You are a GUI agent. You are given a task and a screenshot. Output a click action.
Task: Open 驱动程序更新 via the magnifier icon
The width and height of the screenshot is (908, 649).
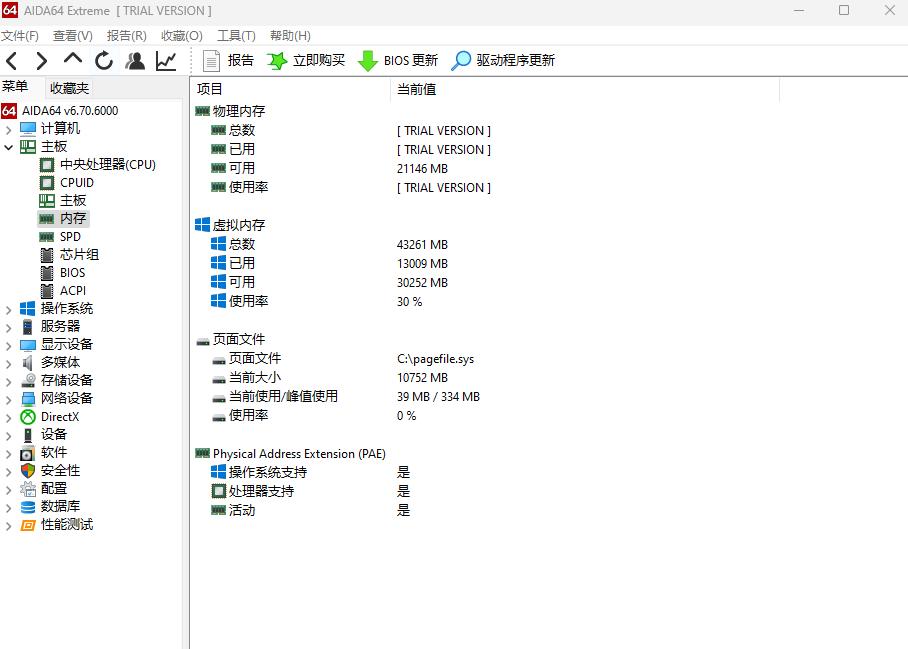tap(460, 59)
